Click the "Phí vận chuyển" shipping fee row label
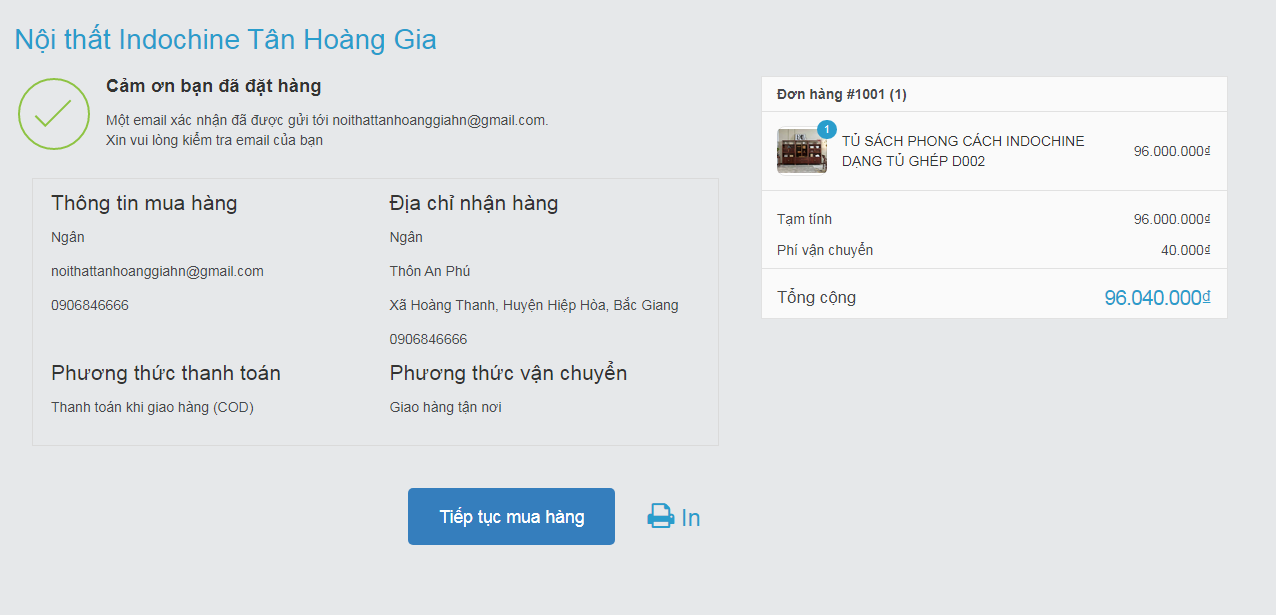Image resolution: width=1276 pixels, height=615 pixels. tap(825, 250)
